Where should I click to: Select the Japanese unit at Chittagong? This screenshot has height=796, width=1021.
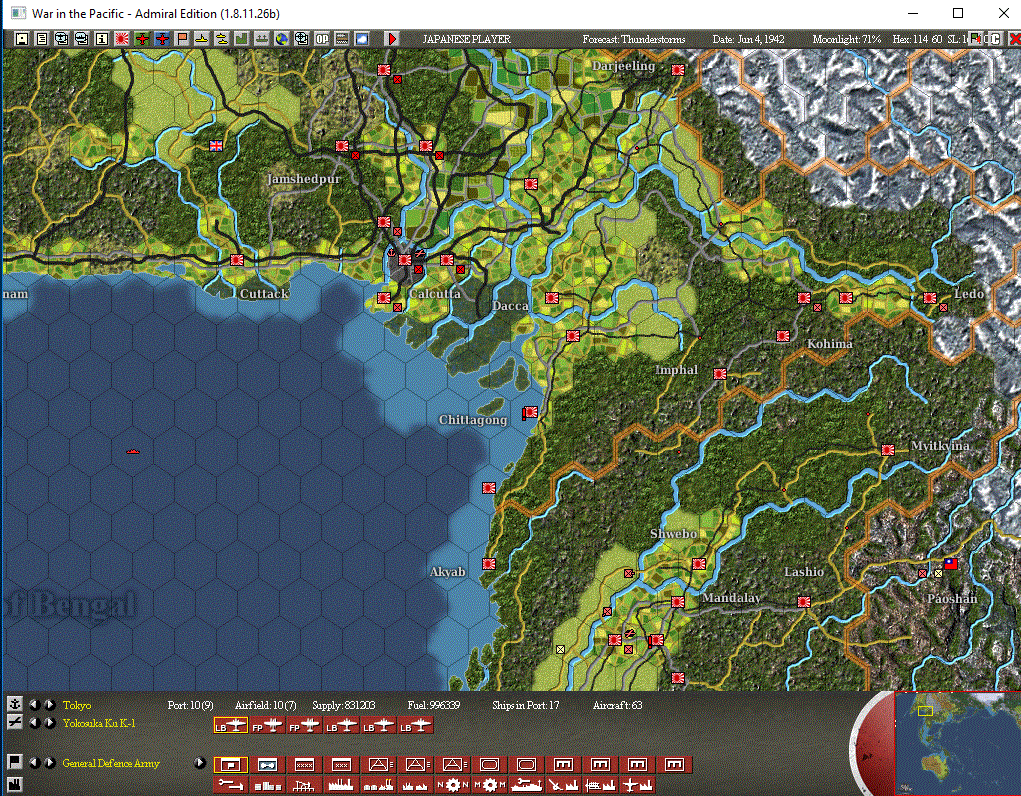click(531, 412)
